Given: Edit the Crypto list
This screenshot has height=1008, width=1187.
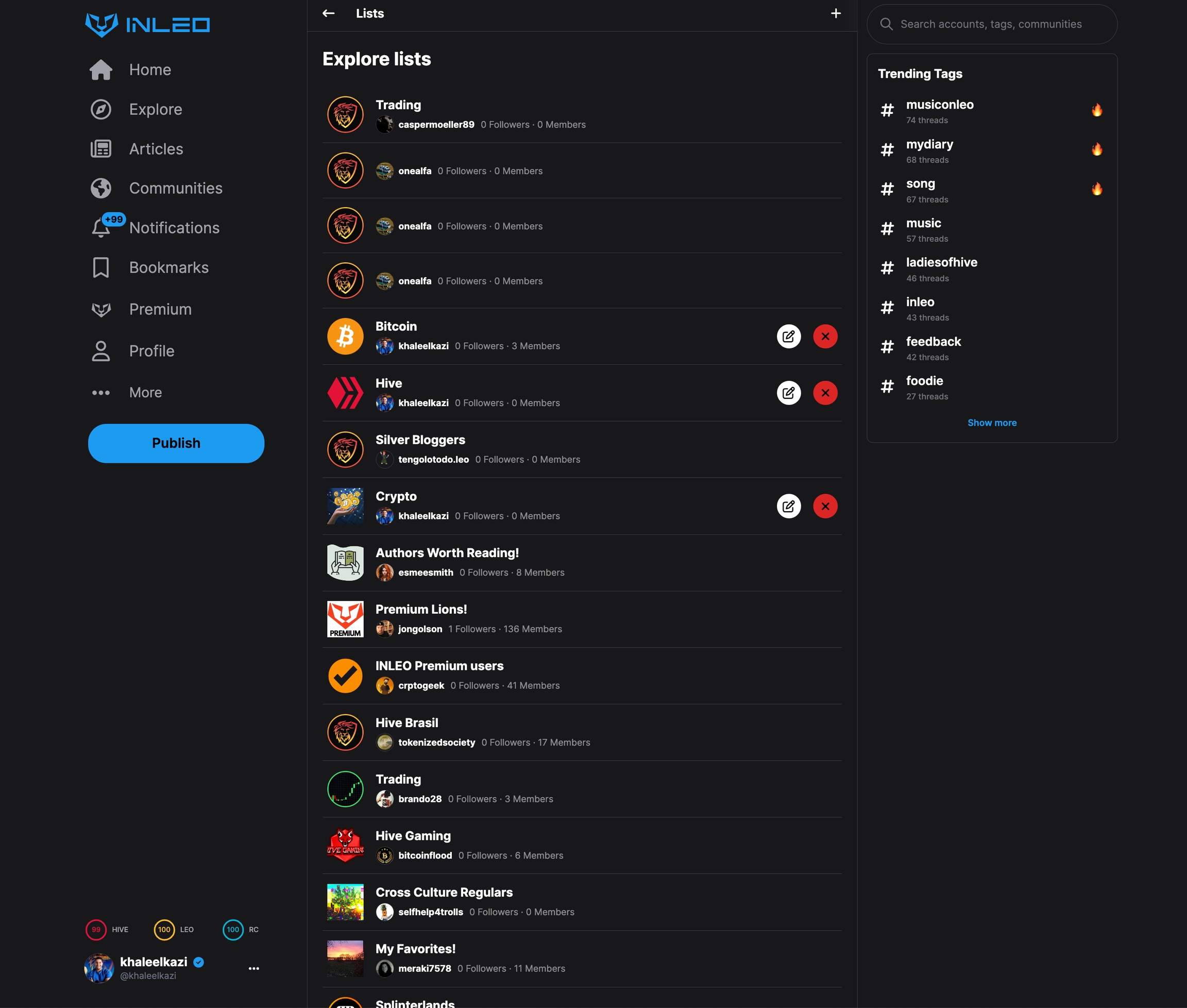Looking at the screenshot, I should coord(789,506).
